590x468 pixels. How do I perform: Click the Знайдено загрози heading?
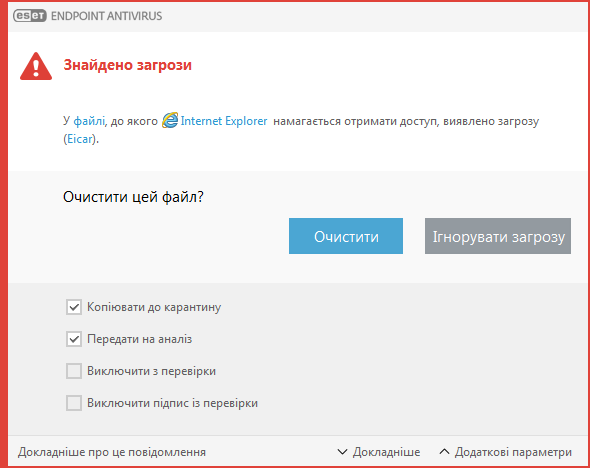tap(128, 65)
